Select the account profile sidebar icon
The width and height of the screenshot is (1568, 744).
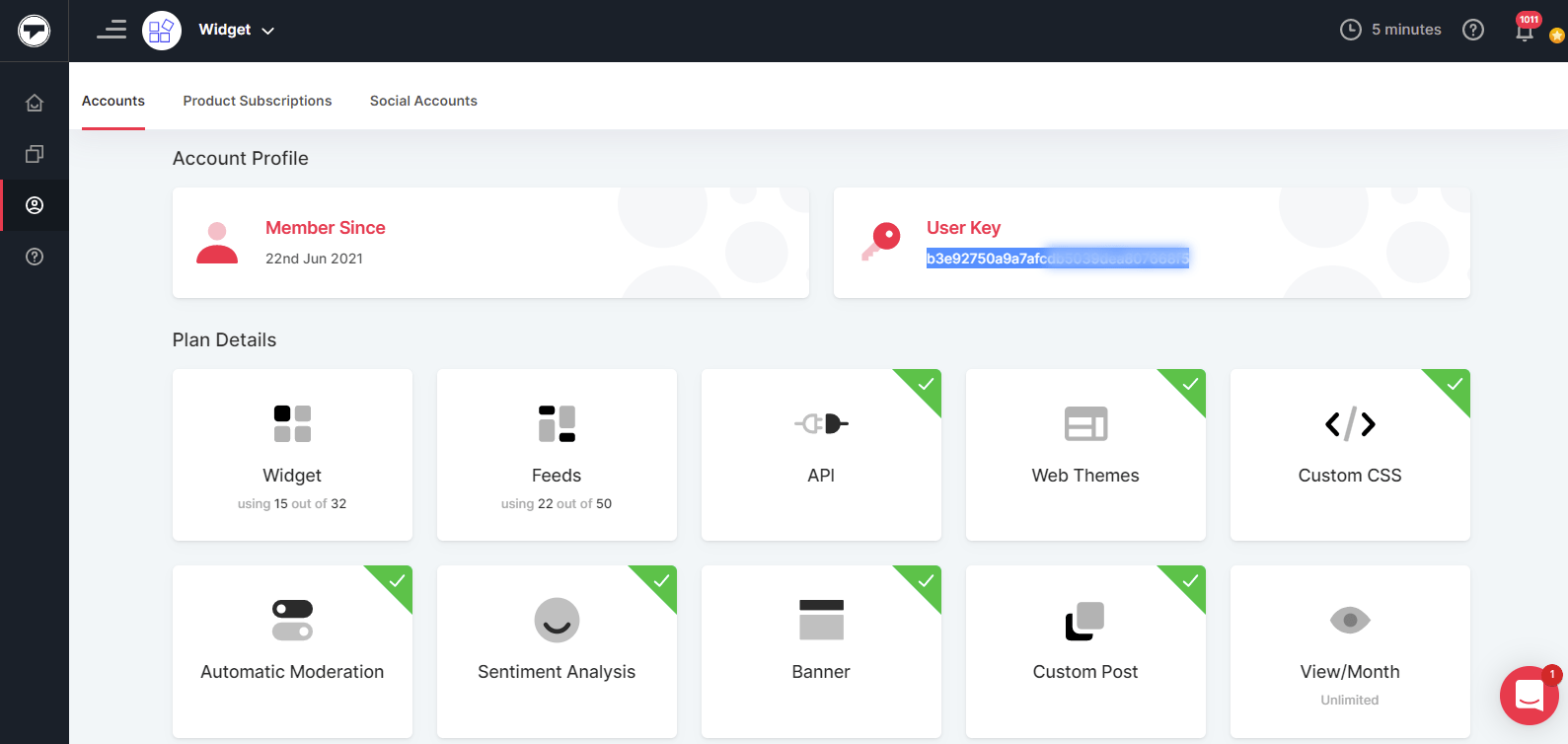[35, 205]
